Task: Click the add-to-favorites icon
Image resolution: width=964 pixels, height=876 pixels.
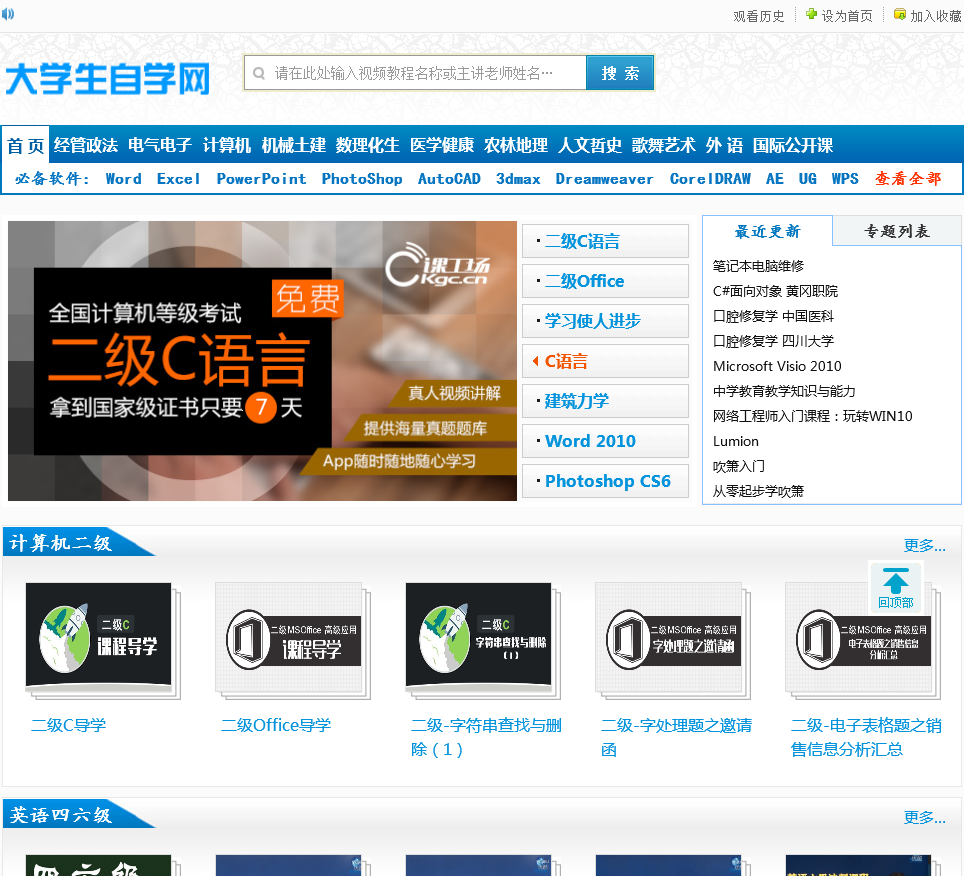Action: pyautogui.click(x=899, y=14)
